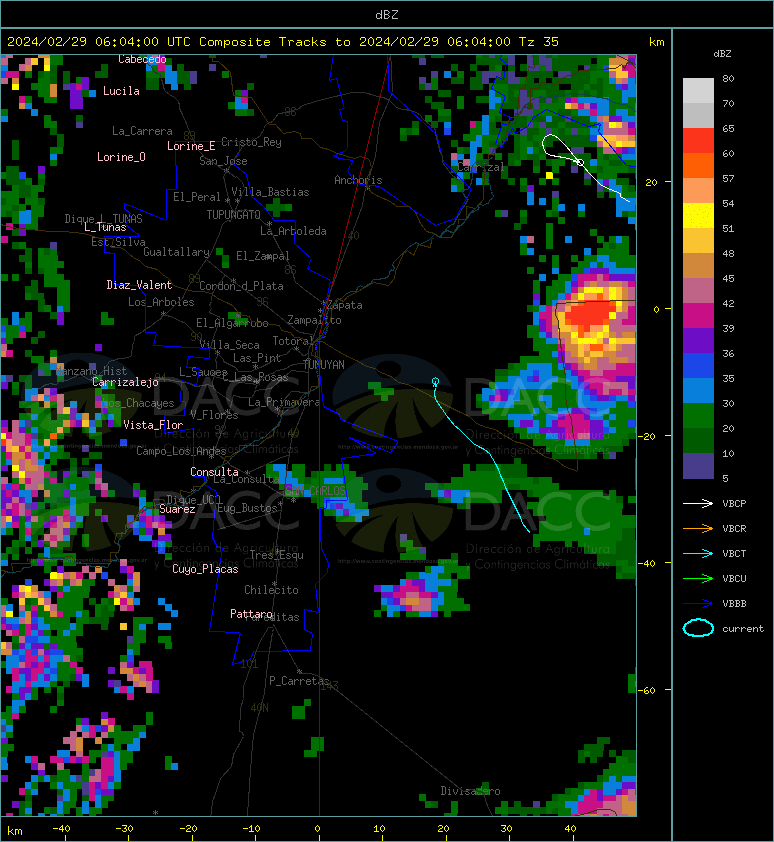Click the Vista_Flor location label
The image size is (774, 842).
click(153, 425)
